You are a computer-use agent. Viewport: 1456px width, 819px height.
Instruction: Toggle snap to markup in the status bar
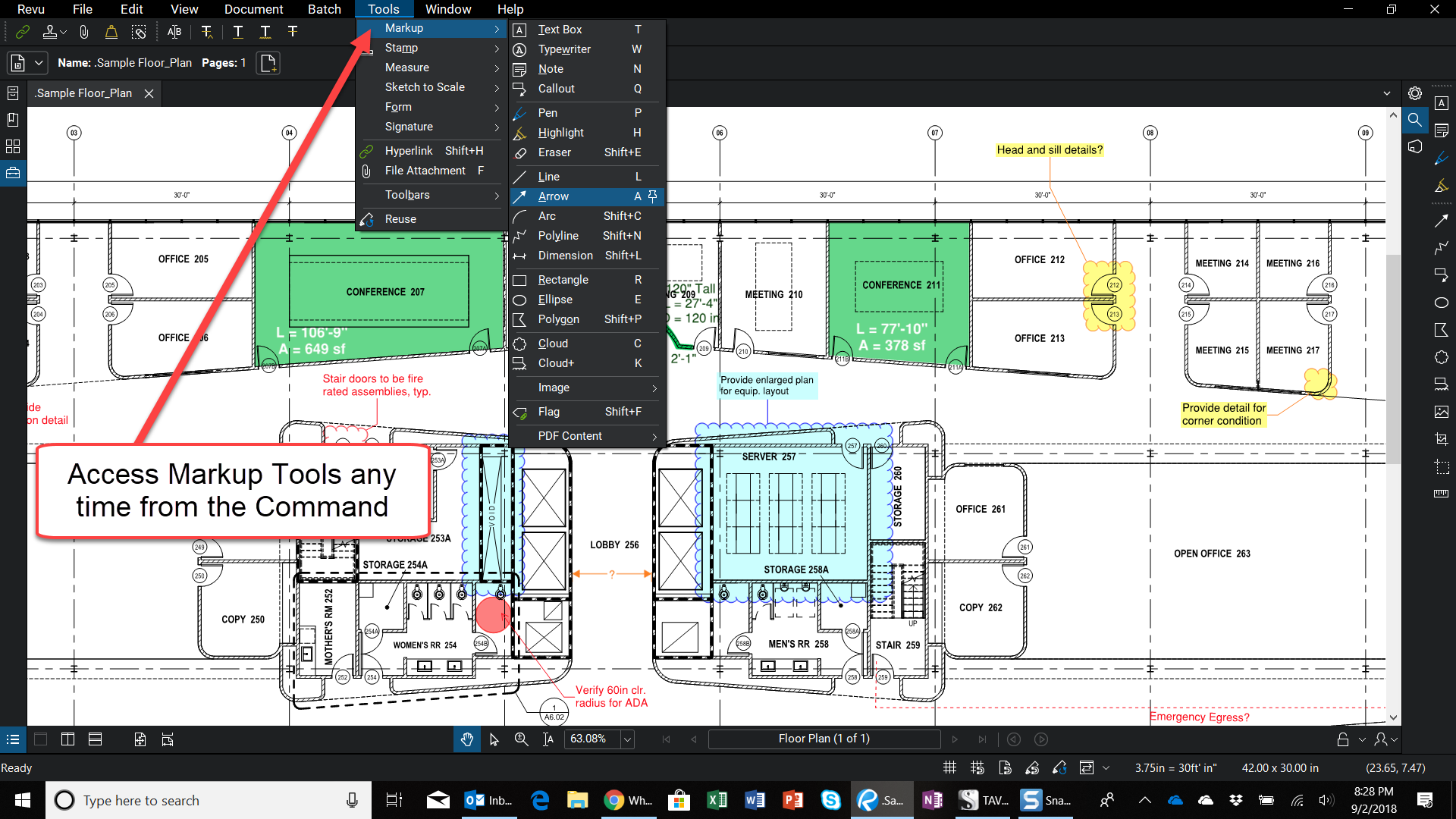(x=1032, y=767)
